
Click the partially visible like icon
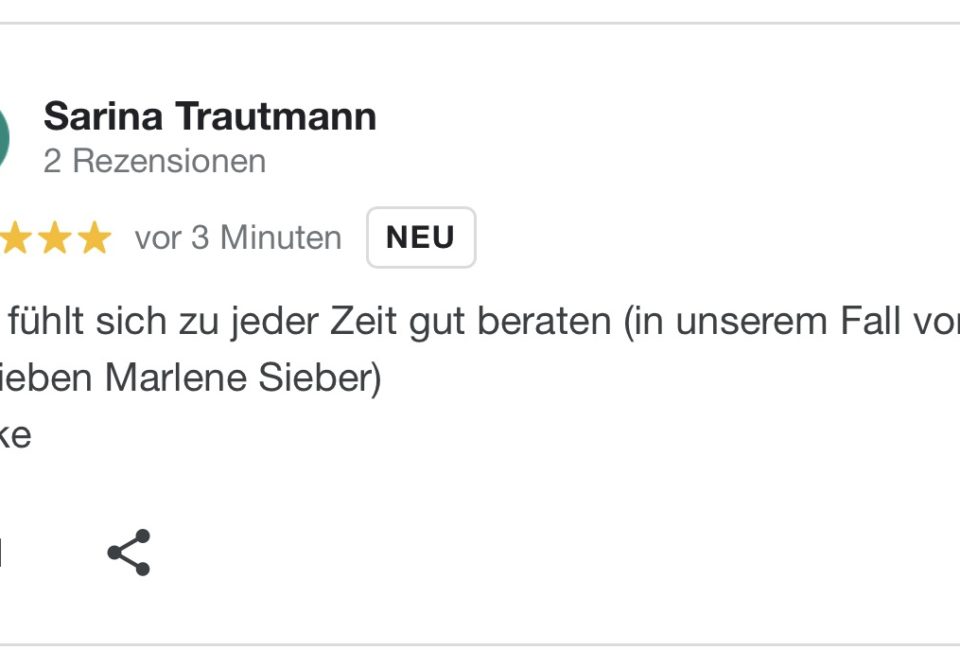pyautogui.click(x=1, y=552)
